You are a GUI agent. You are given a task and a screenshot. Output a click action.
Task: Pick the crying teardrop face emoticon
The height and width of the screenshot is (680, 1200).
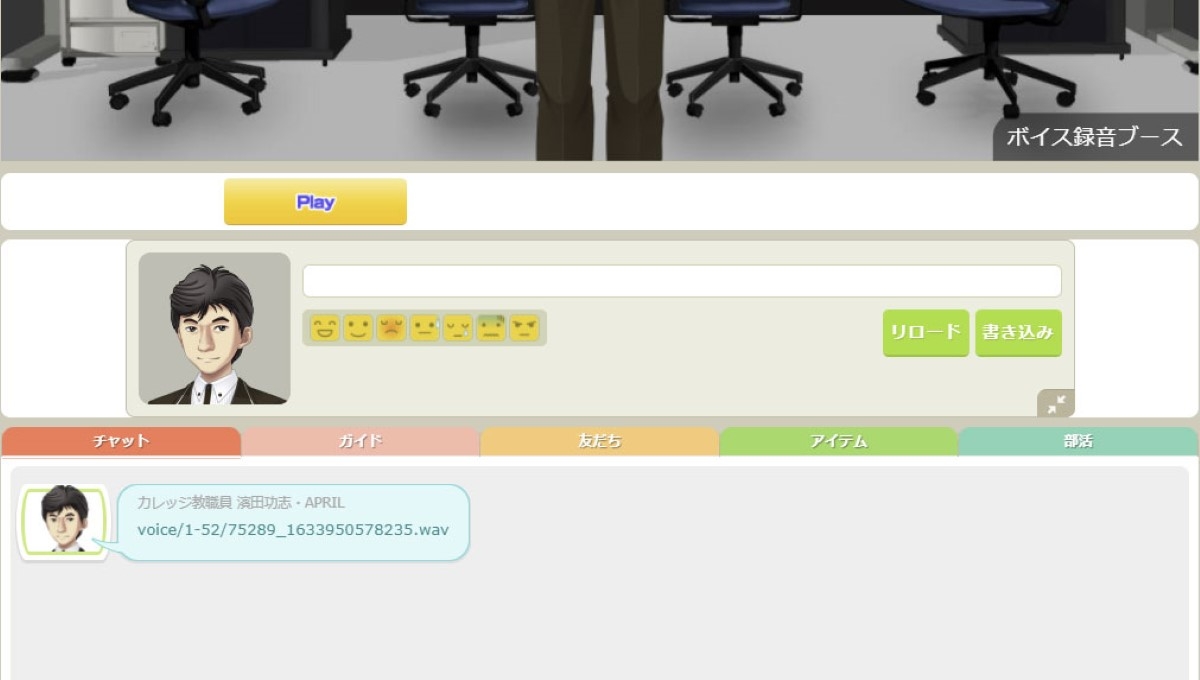click(458, 328)
